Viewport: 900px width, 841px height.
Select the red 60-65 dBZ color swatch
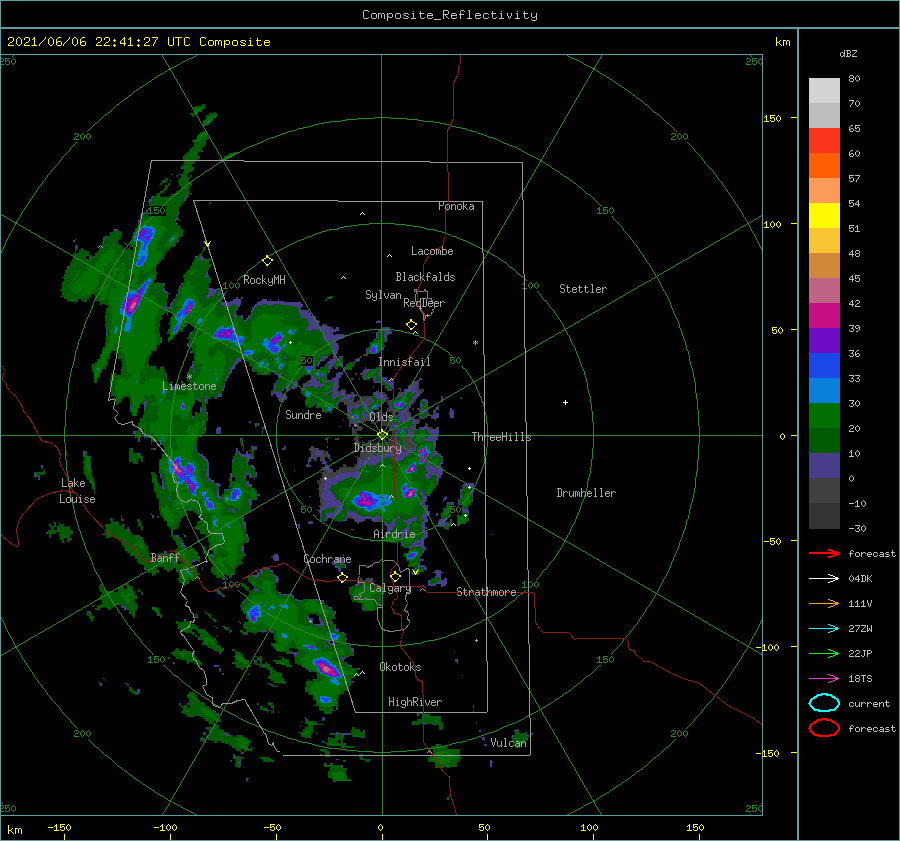(824, 141)
